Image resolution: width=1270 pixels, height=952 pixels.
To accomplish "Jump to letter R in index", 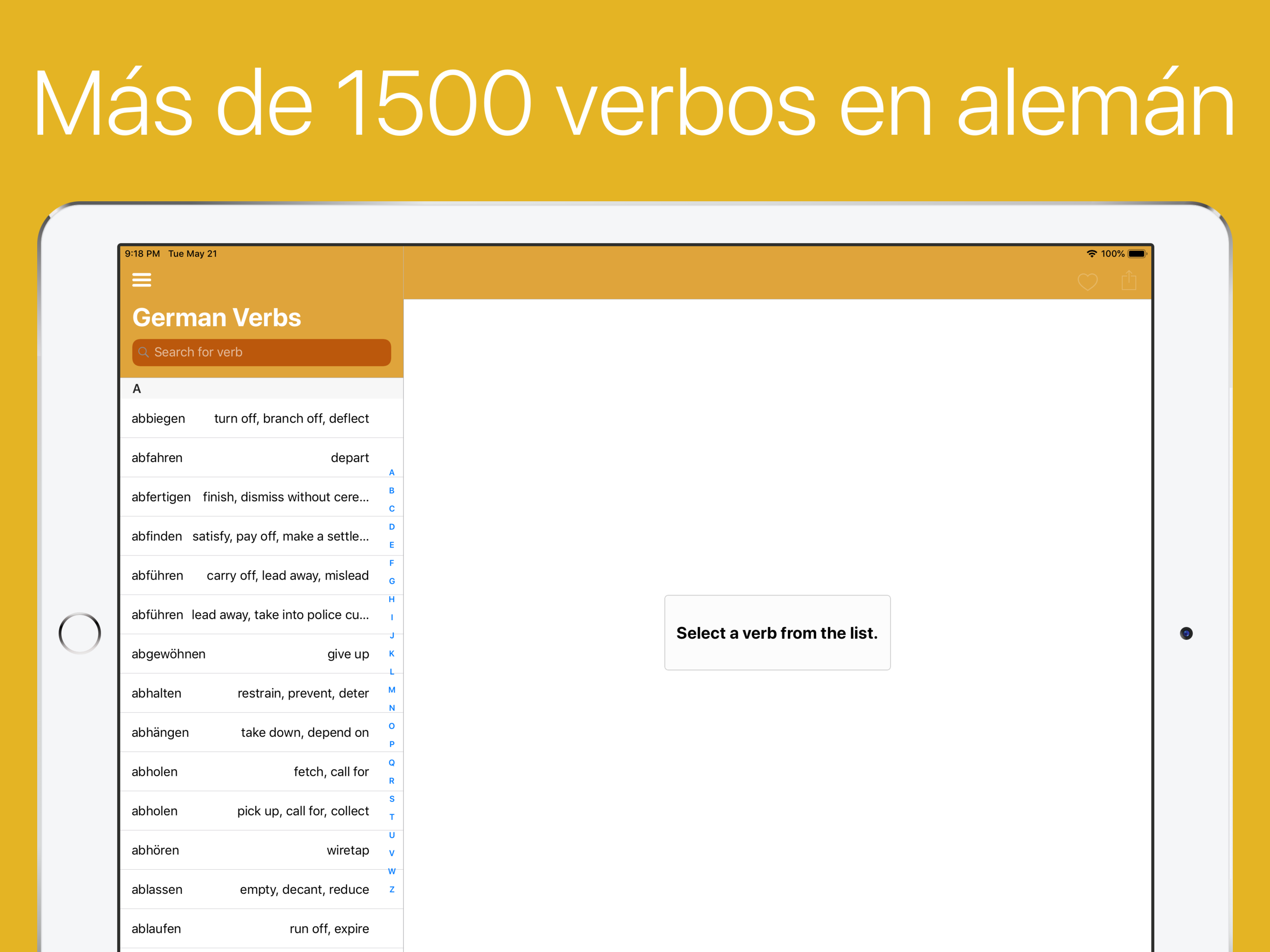I will tap(391, 780).
